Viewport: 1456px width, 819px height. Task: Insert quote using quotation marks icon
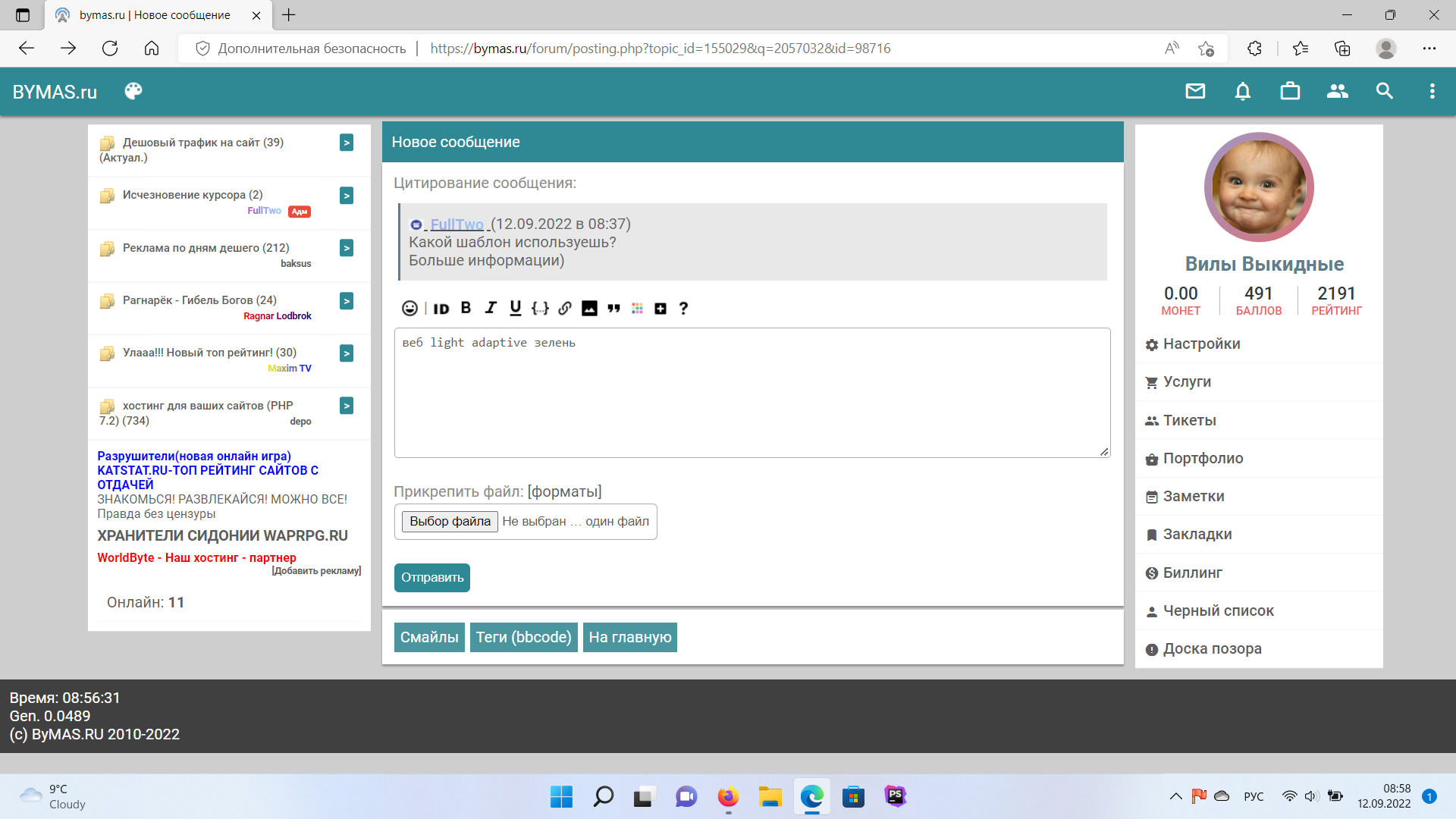613,308
